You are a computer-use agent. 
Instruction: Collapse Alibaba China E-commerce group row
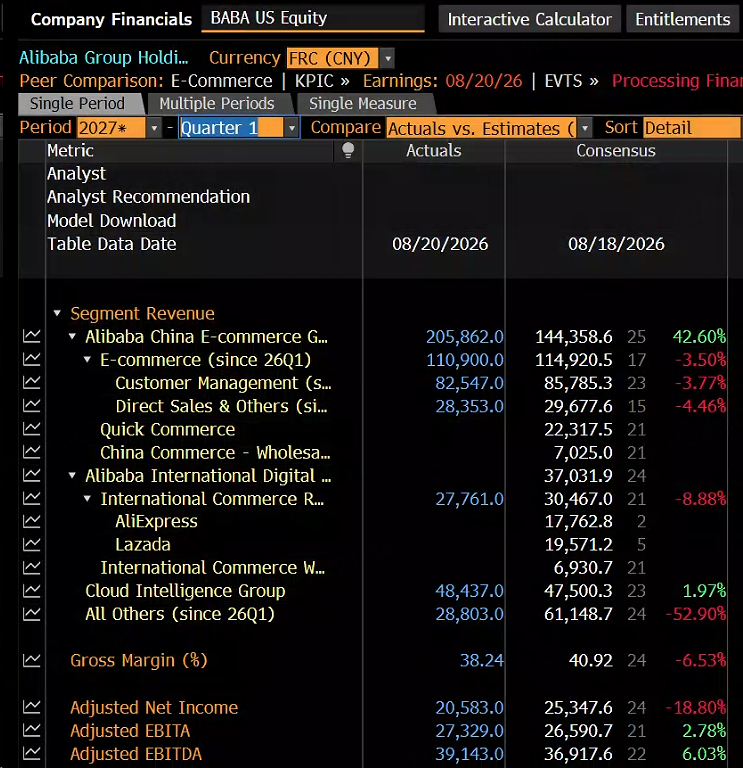(x=72, y=336)
